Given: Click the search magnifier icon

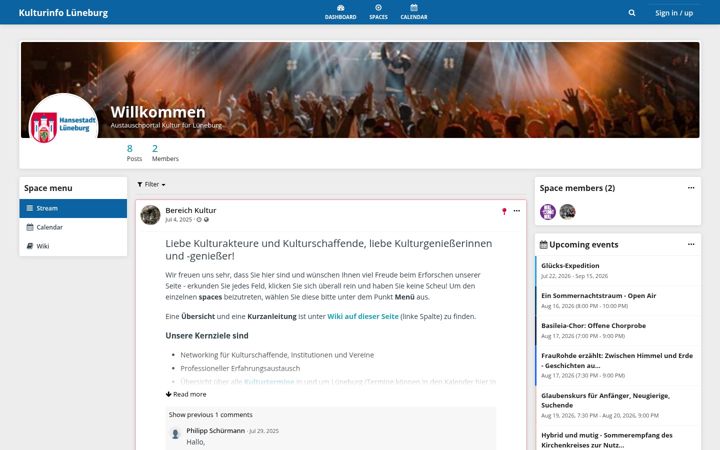Looking at the screenshot, I should click(632, 13).
